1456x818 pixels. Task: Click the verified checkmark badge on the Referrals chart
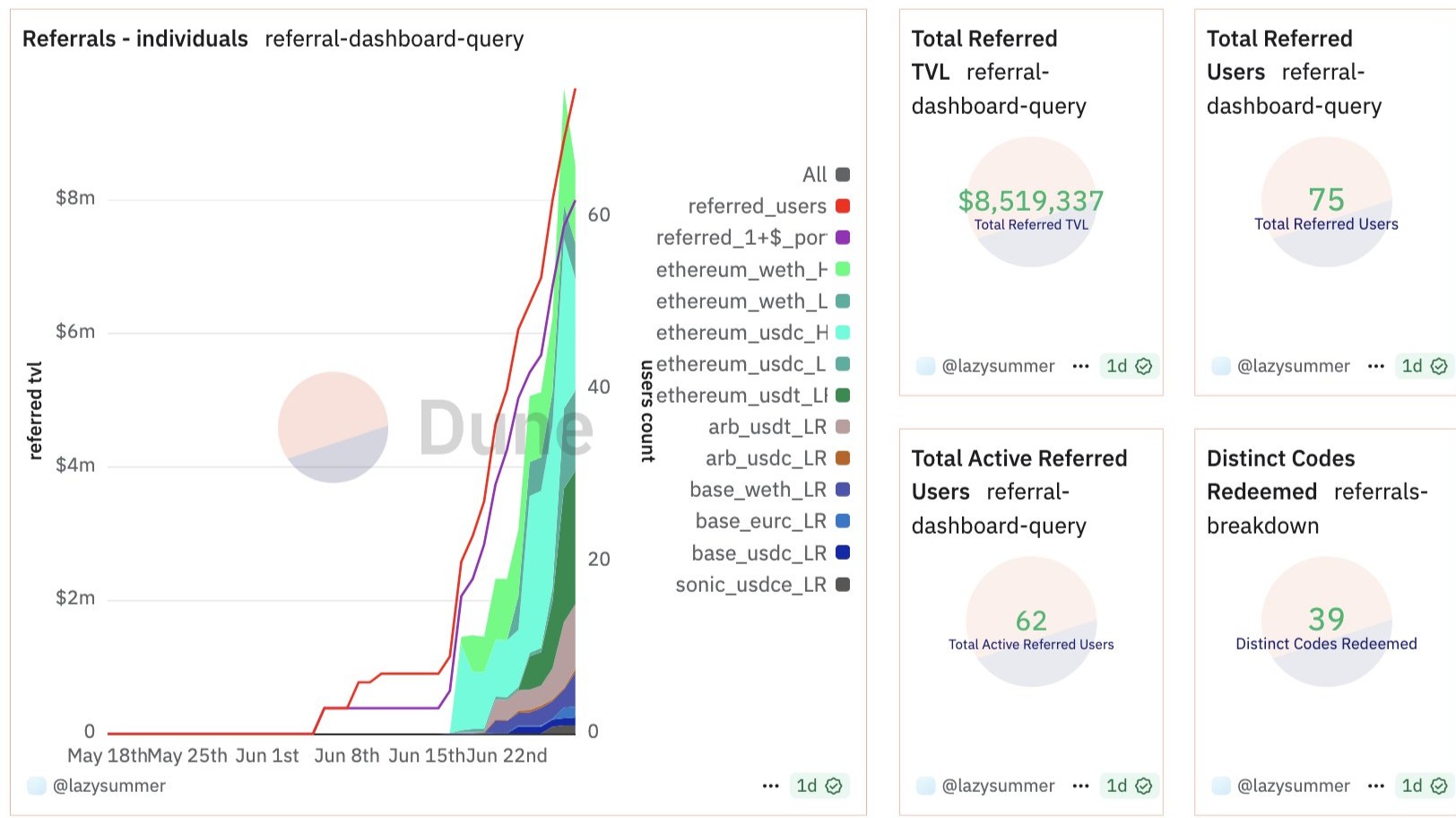point(834,786)
